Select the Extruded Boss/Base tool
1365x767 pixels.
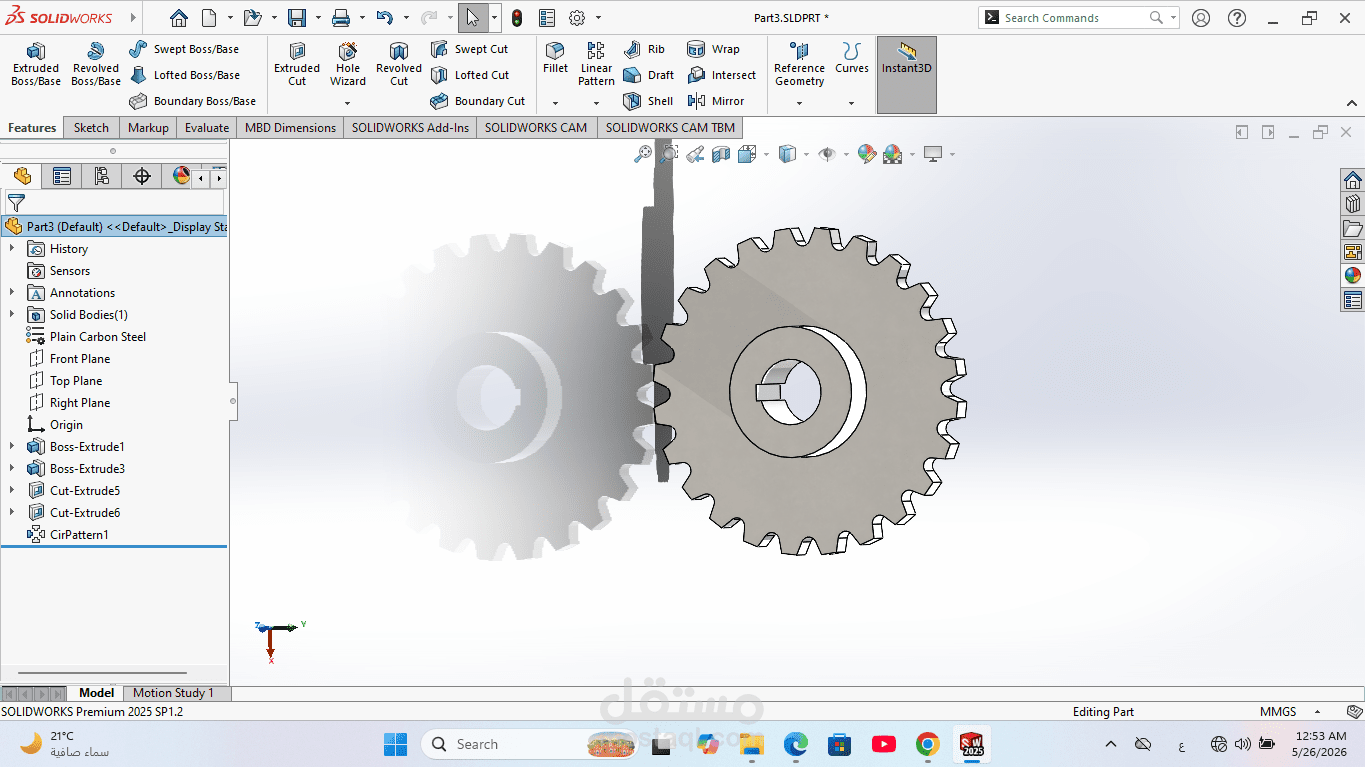pyautogui.click(x=36, y=64)
